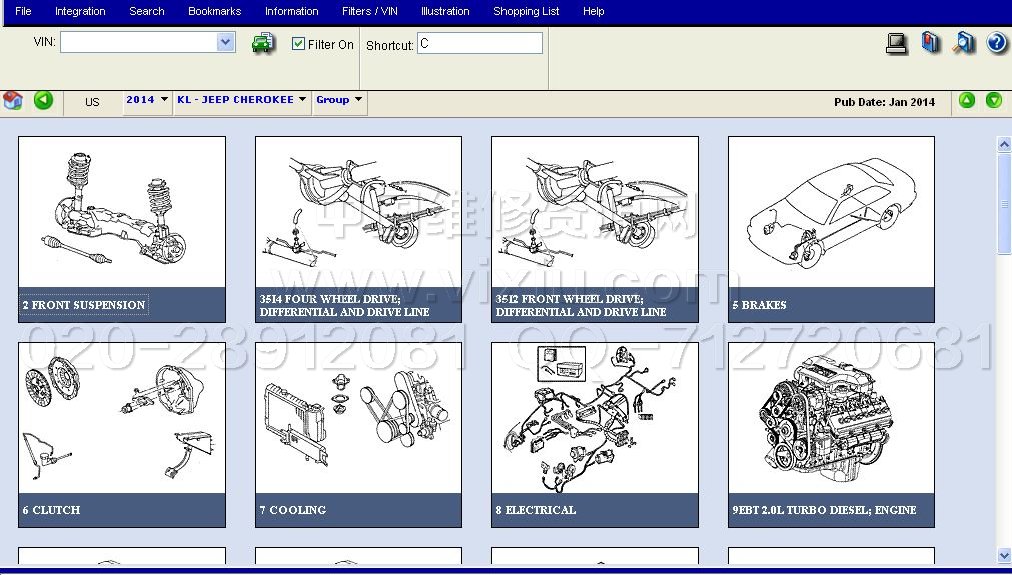1012x575 pixels.
Task: Click the green up arrow button
Action: click(x=967, y=100)
